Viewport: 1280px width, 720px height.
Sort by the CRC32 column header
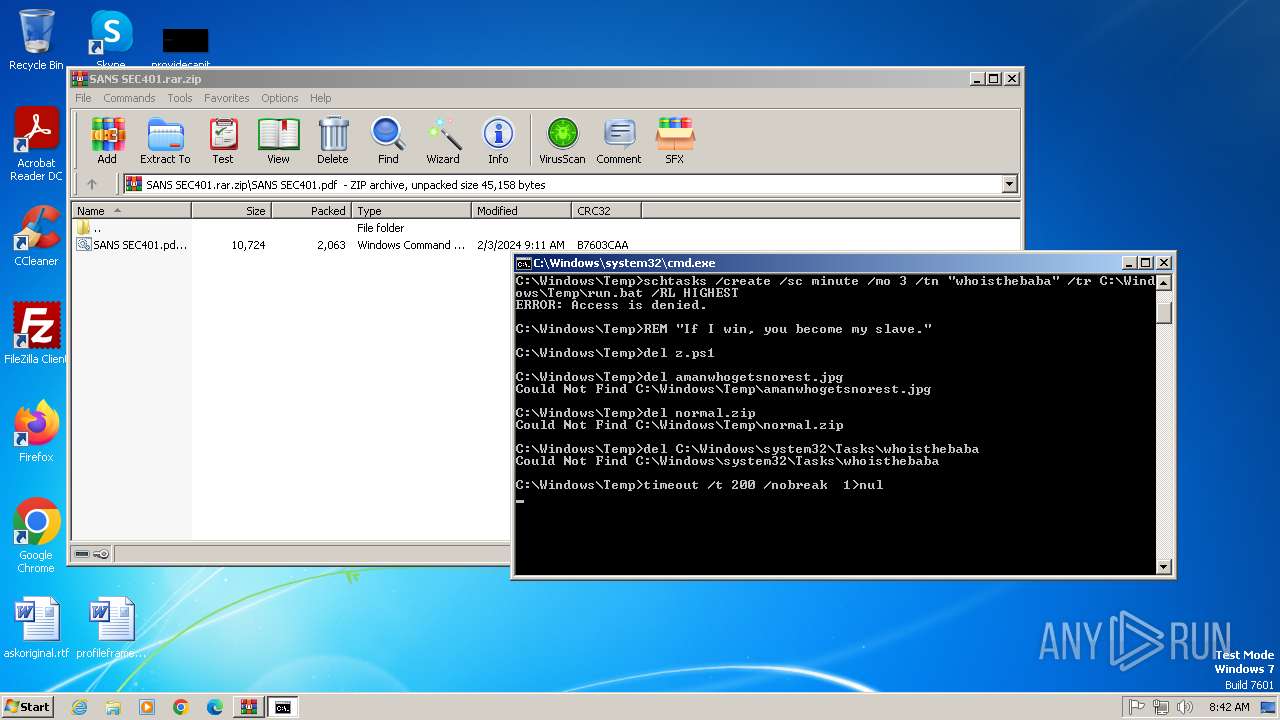pos(606,211)
